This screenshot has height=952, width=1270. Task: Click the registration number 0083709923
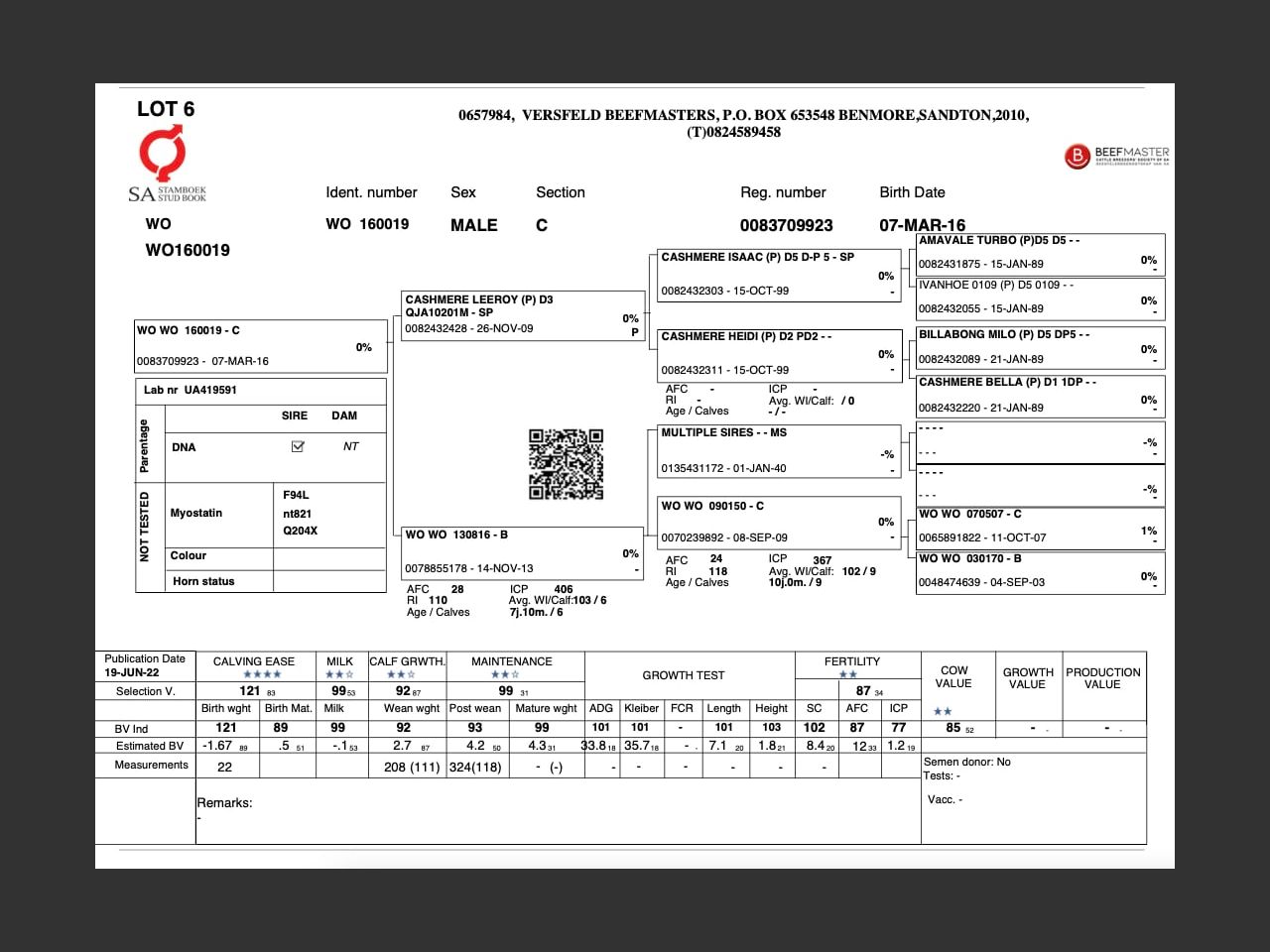[786, 225]
